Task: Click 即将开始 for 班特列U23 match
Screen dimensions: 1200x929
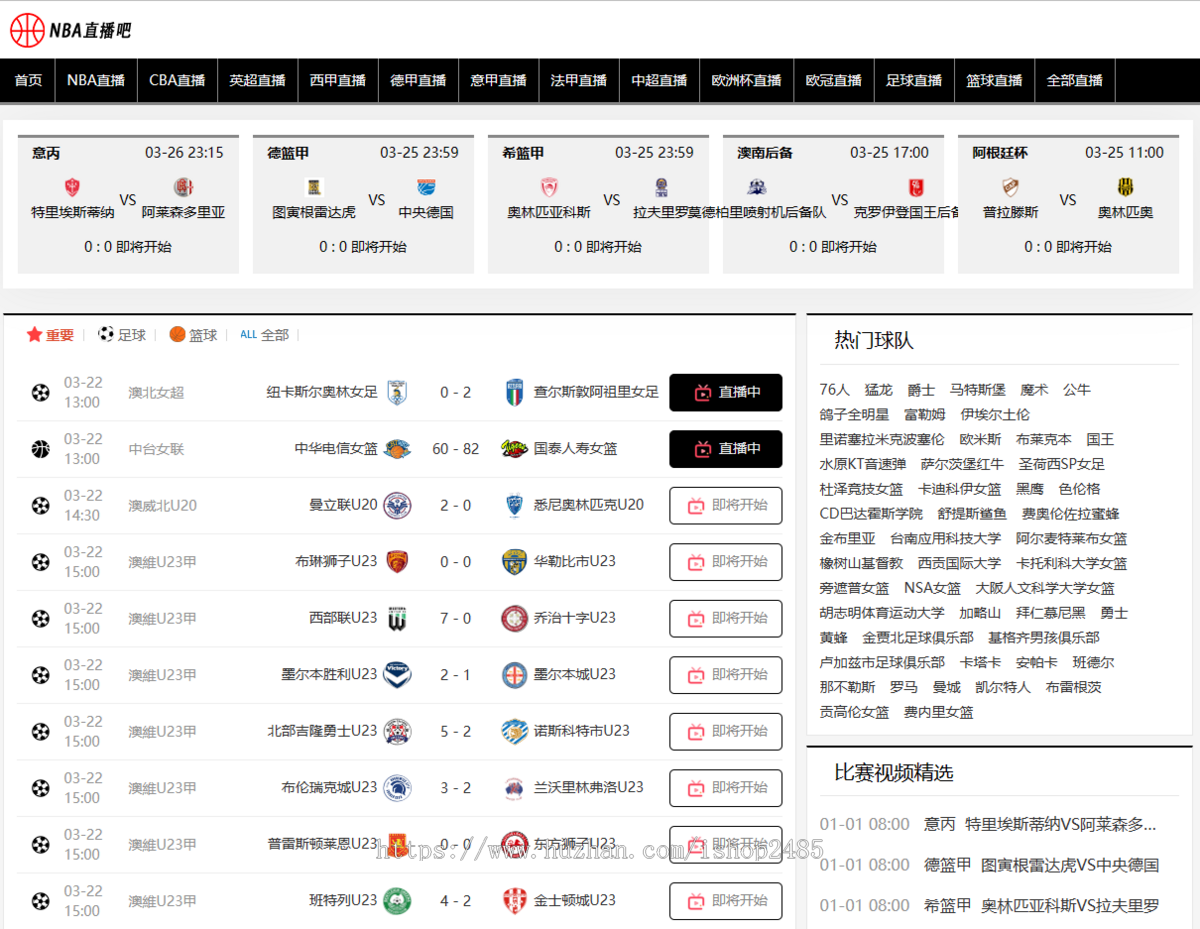Action: [x=726, y=901]
